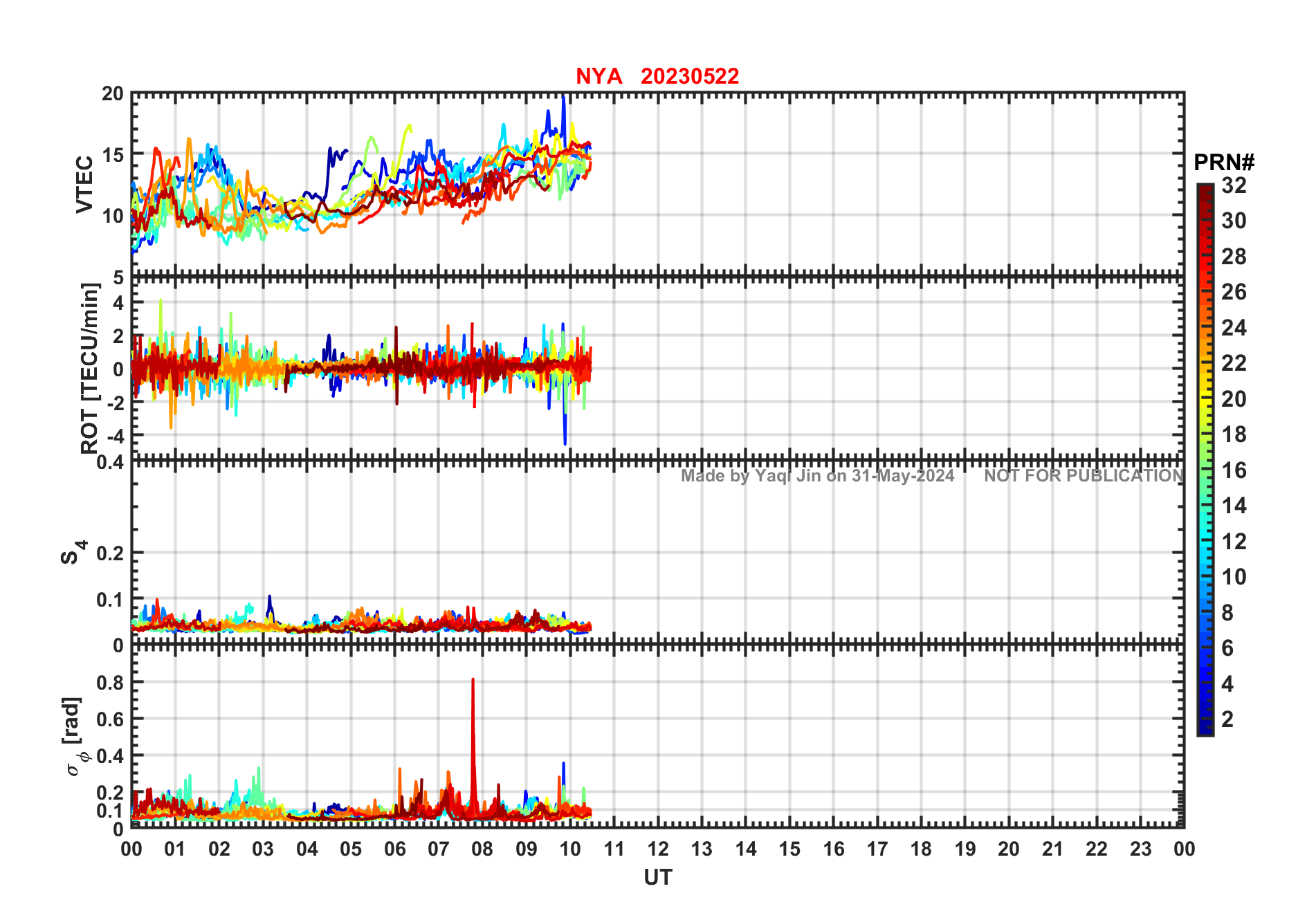The height and width of the screenshot is (920, 1316).
Task: Click the plot title 'NYA 20230522'
Action: (x=657, y=76)
